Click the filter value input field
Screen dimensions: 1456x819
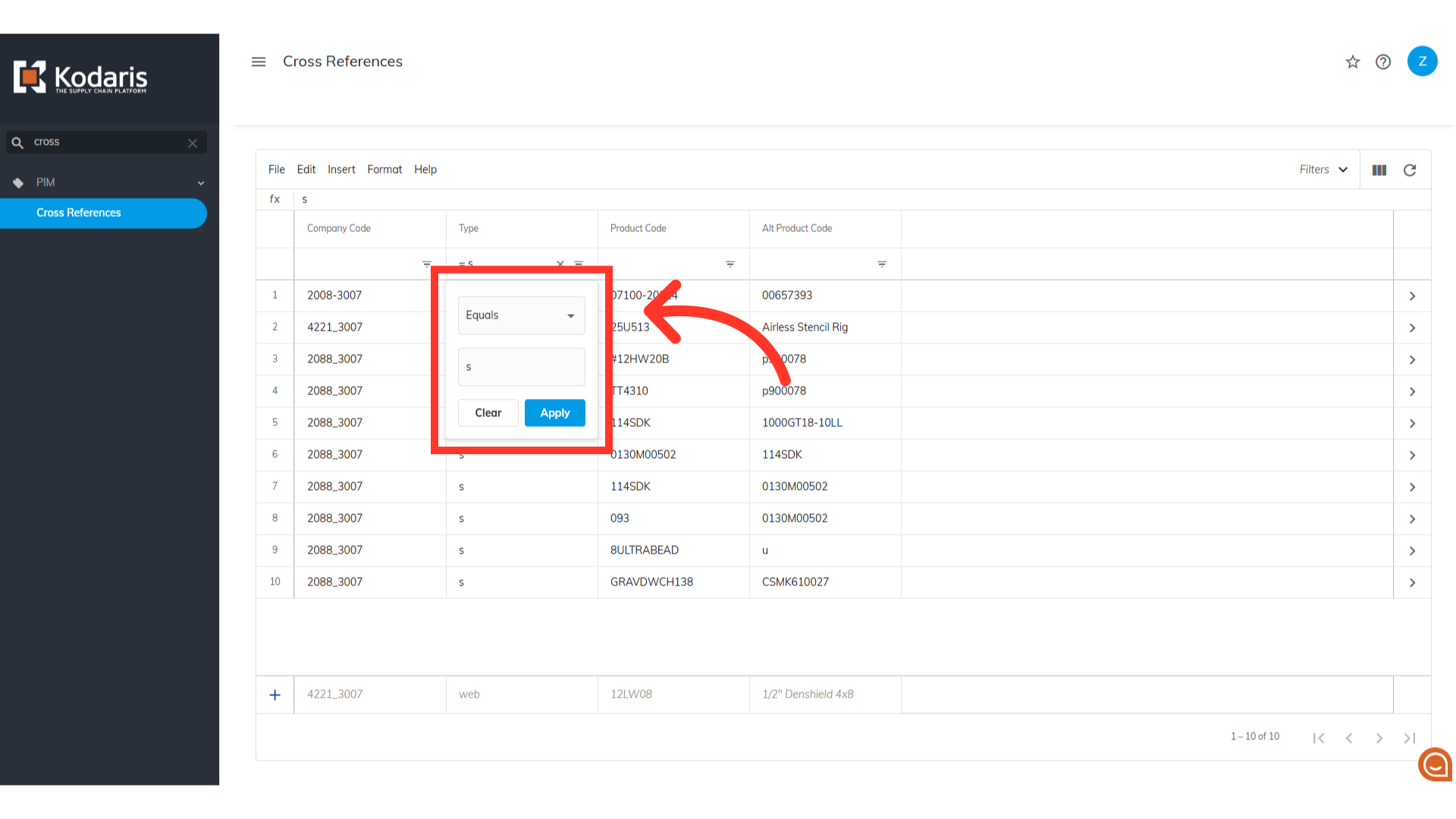pyautogui.click(x=521, y=367)
